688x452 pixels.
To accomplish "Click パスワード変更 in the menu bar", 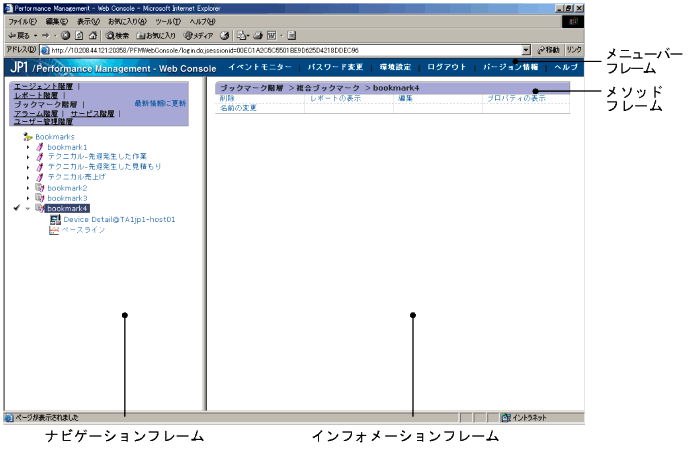I will click(335, 67).
